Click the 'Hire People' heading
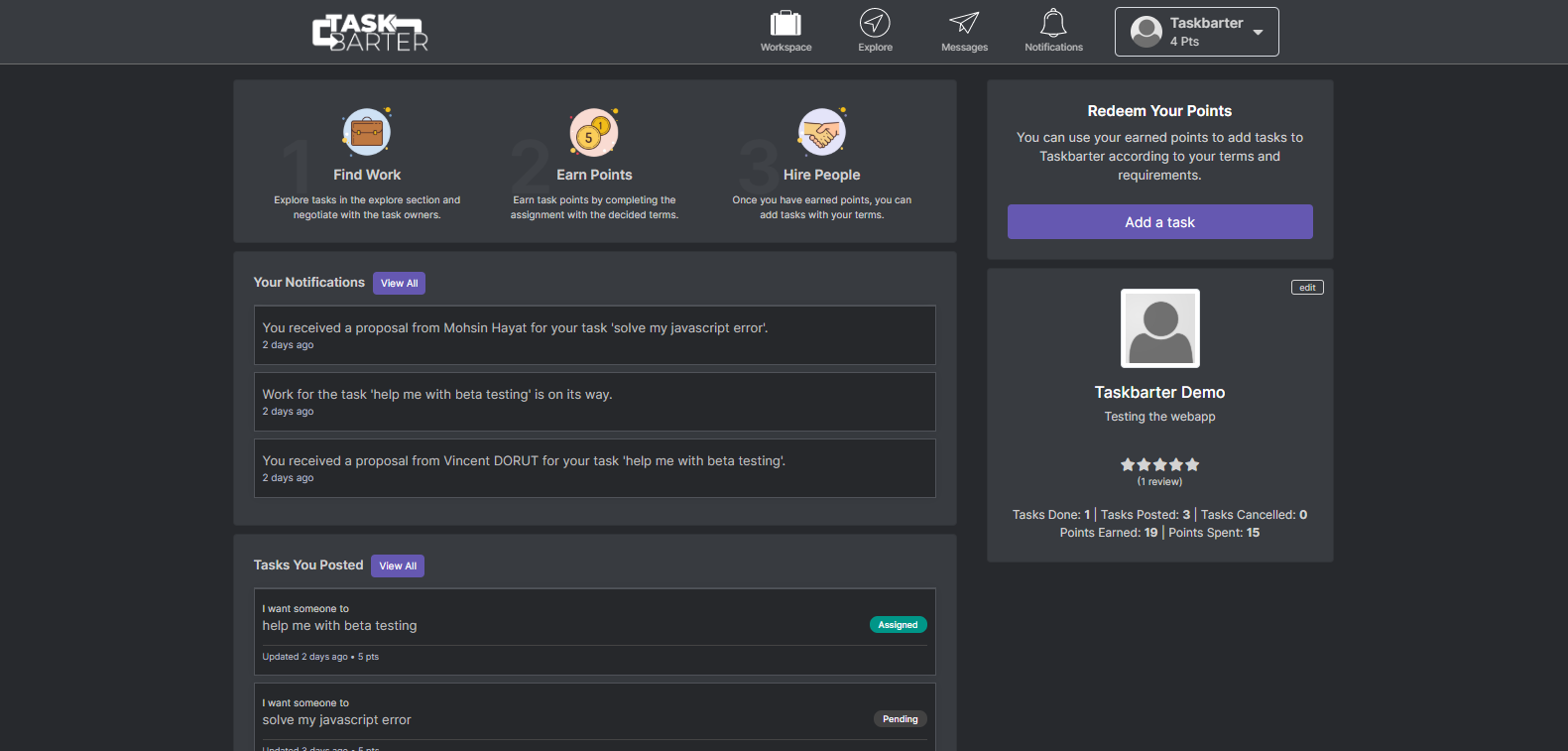Viewport: 1568px width, 751px height. (822, 175)
